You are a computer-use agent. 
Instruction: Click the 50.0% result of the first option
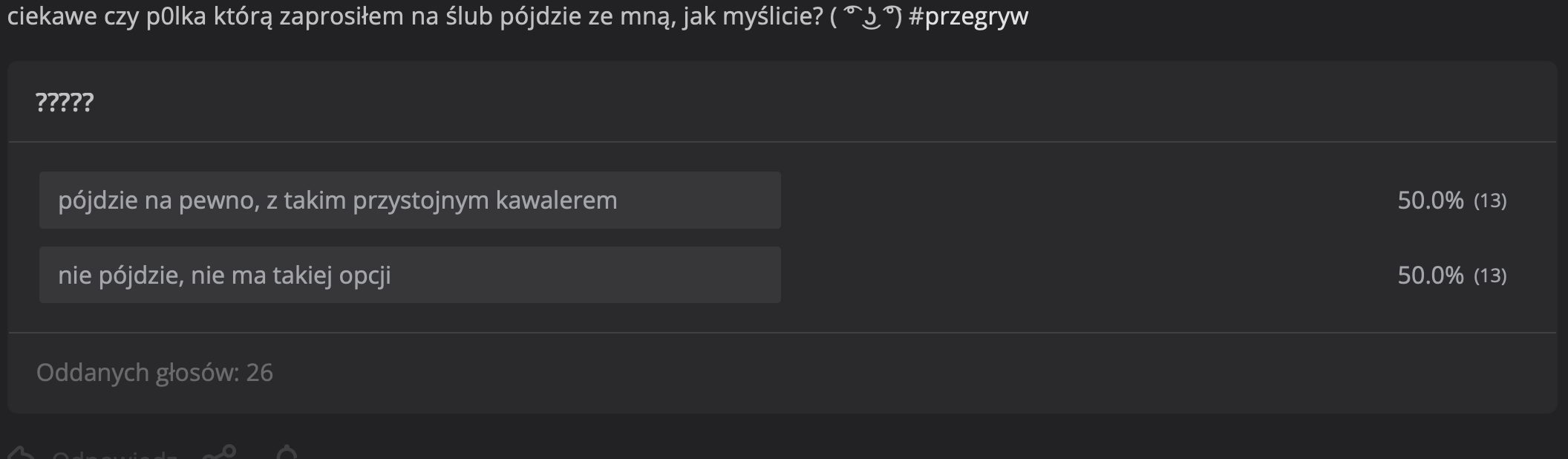pos(1430,201)
